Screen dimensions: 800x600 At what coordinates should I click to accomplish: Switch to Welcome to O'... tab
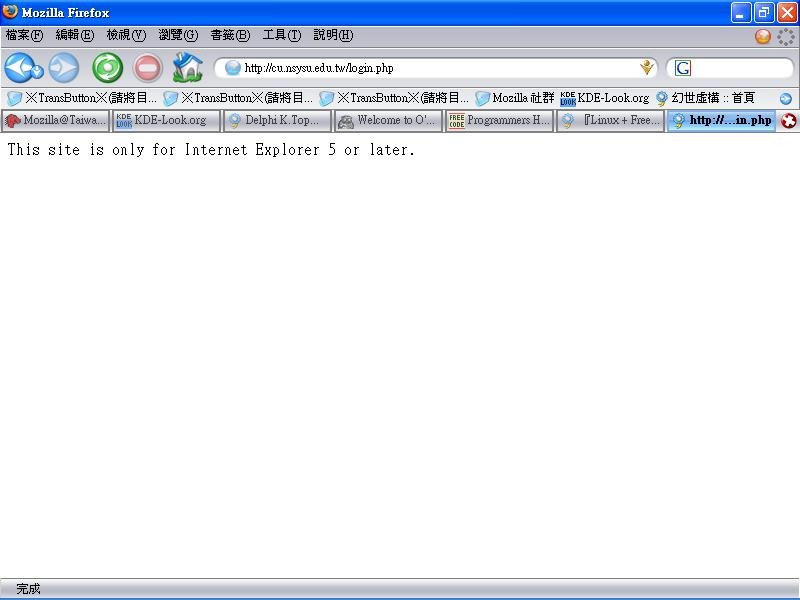click(x=389, y=120)
